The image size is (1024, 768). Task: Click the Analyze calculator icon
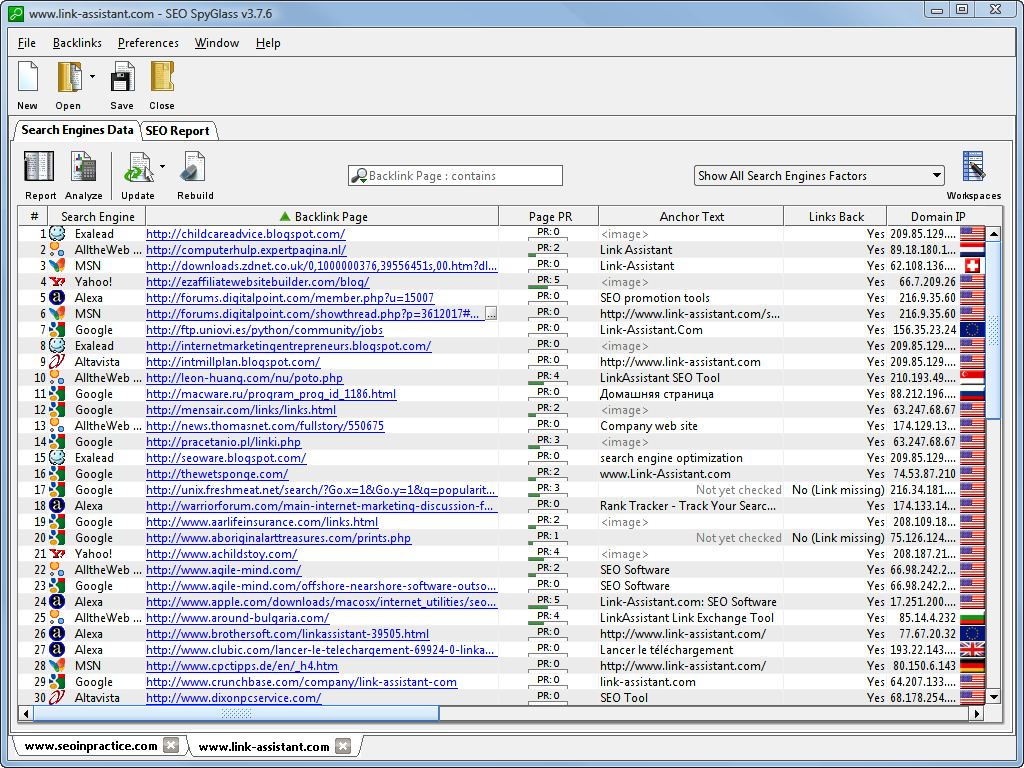click(x=84, y=167)
